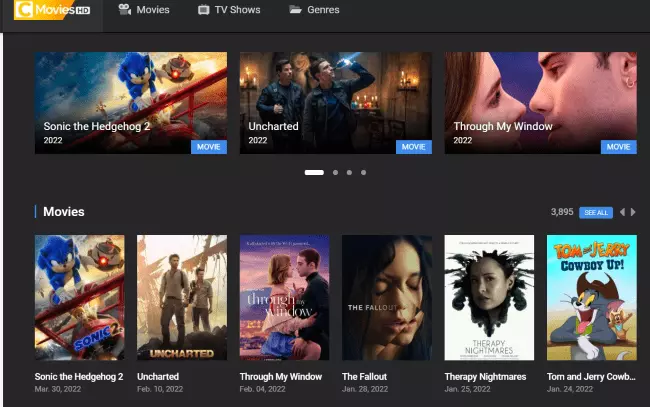Show next movies with right arrow
Viewport: 650px width, 407px height.
[x=633, y=212]
